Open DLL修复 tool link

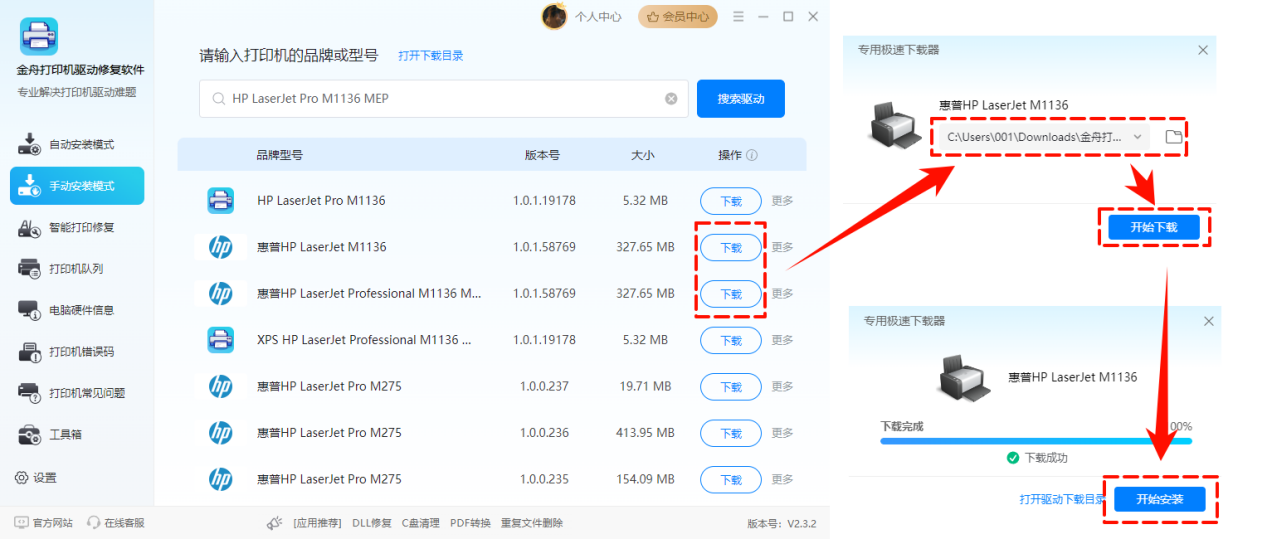[373, 523]
